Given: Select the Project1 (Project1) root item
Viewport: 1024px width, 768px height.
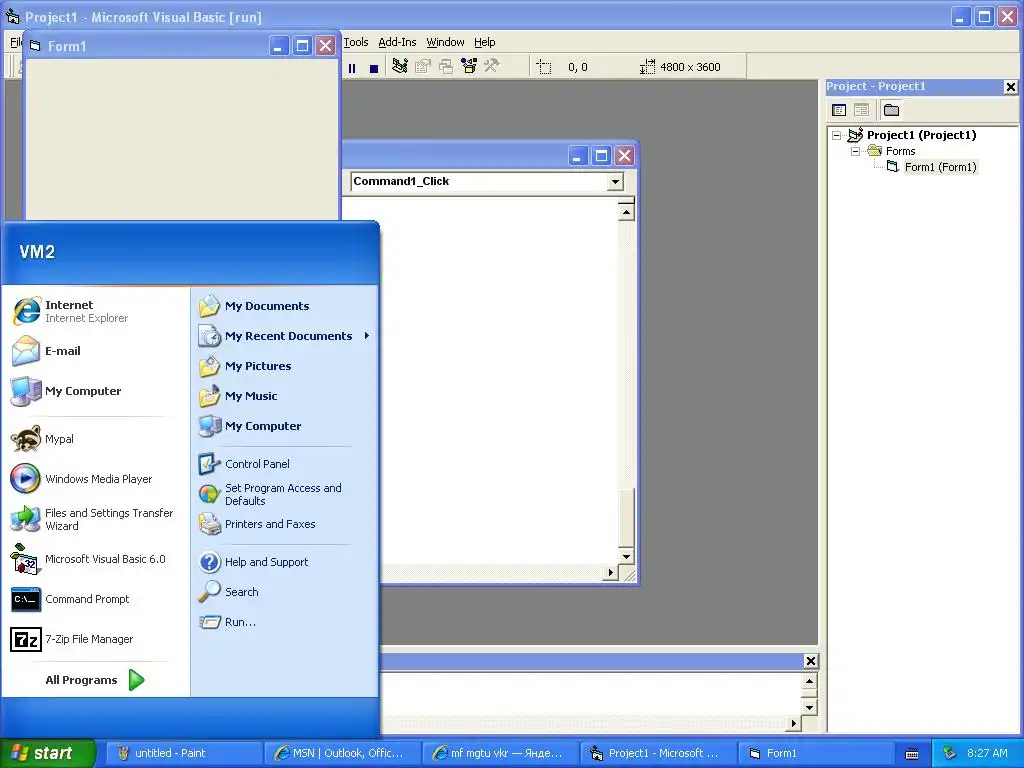Looking at the screenshot, I should pos(921,135).
